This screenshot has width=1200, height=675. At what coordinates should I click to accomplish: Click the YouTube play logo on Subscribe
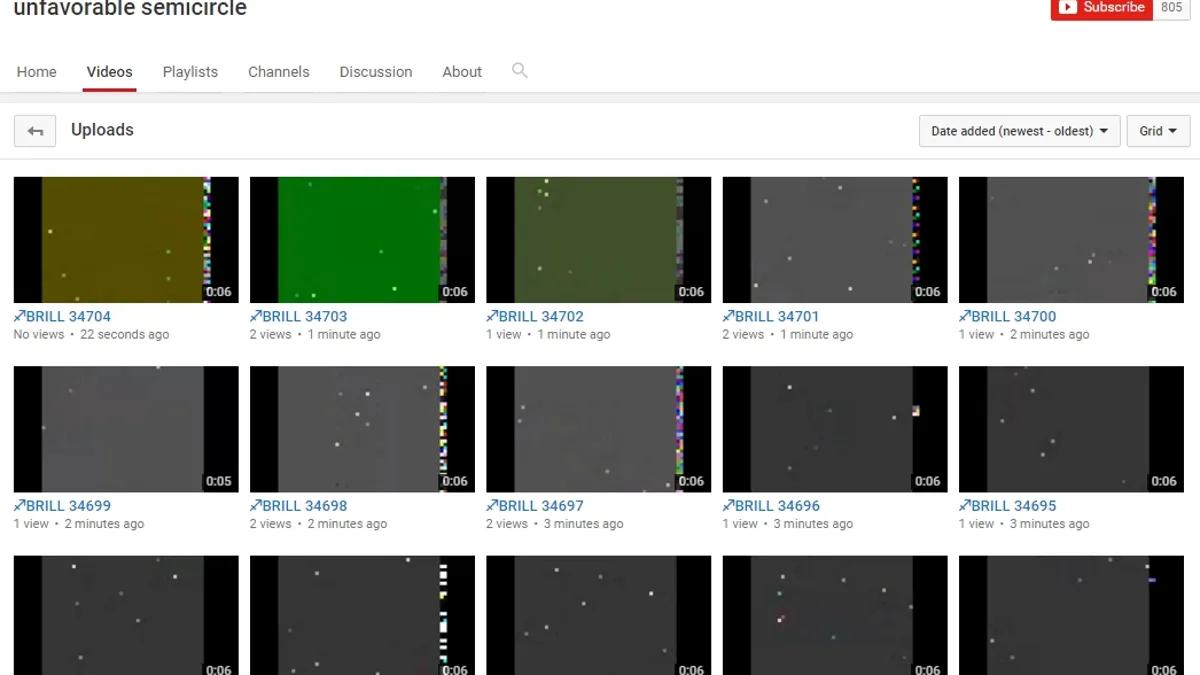click(1068, 7)
